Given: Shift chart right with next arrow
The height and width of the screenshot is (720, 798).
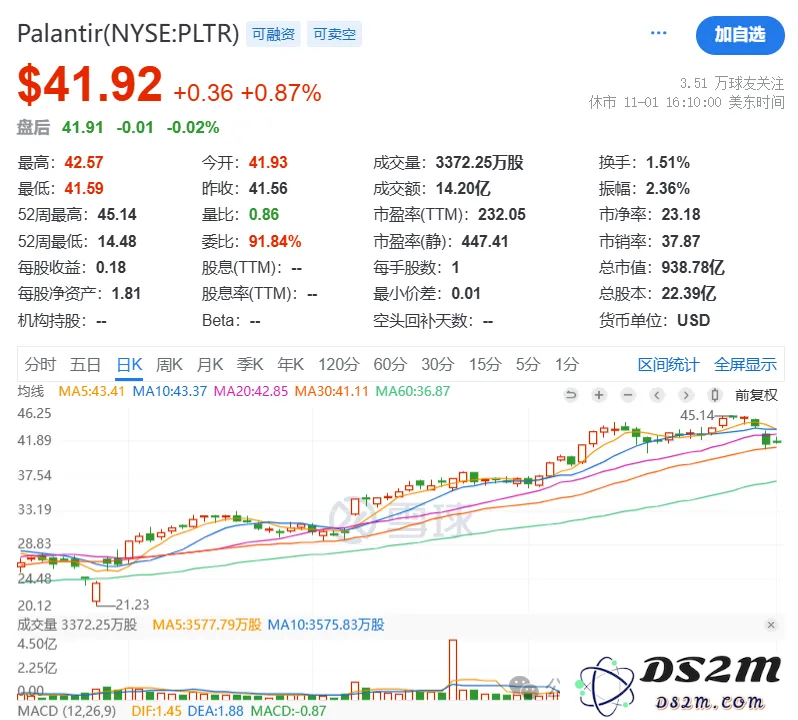Looking at the screenshot, I should (x=686, y=395).
